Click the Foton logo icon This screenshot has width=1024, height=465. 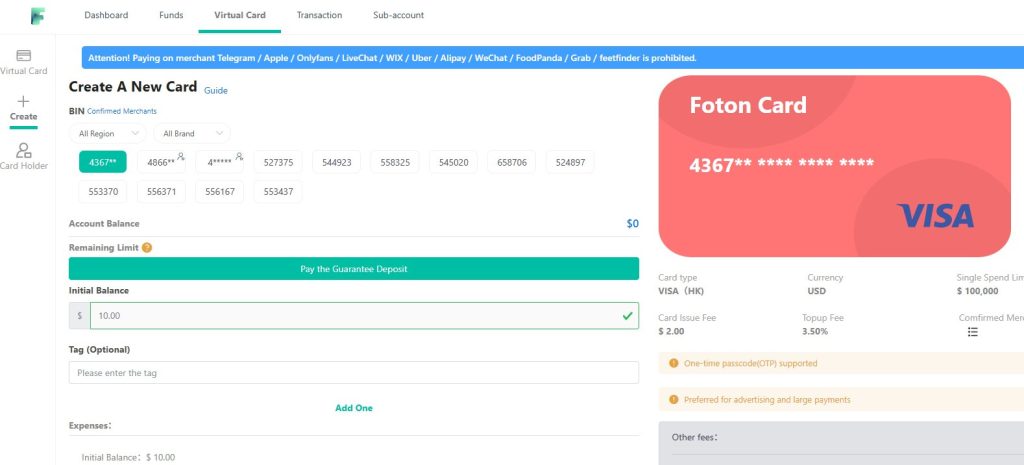coord(38,16)
